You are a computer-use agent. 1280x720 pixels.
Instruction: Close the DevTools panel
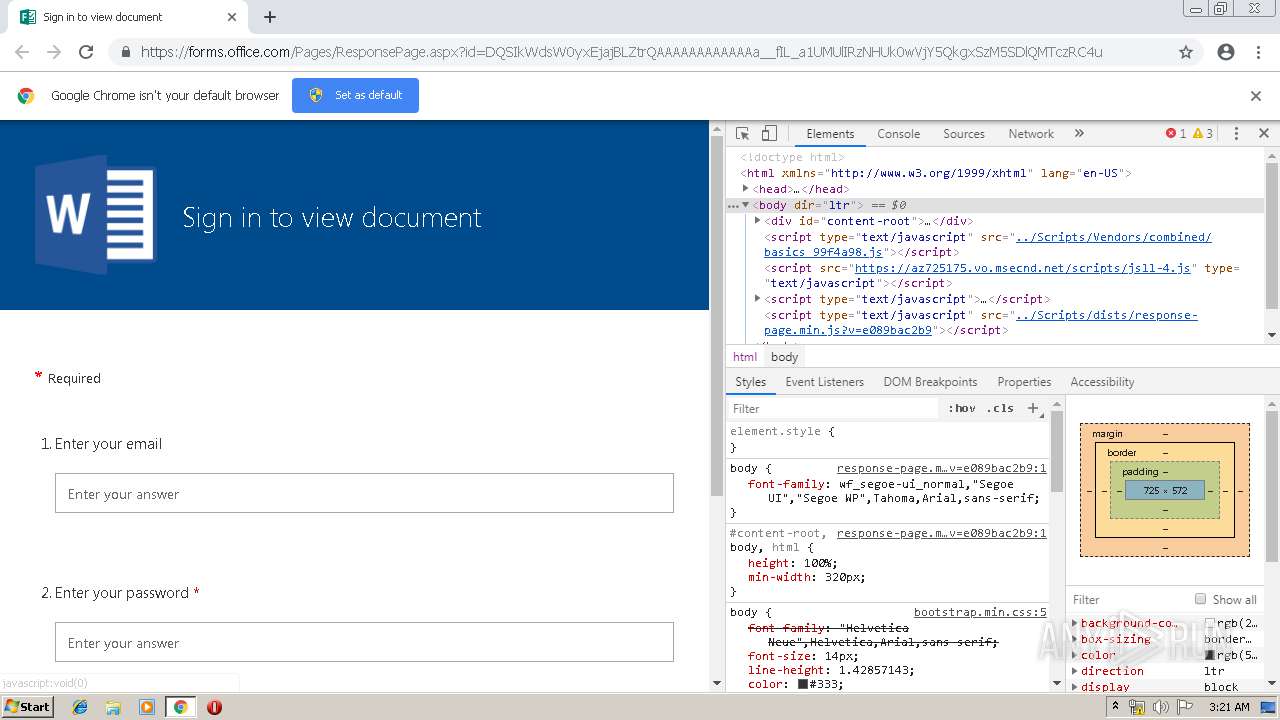(x=1263, y=133)
